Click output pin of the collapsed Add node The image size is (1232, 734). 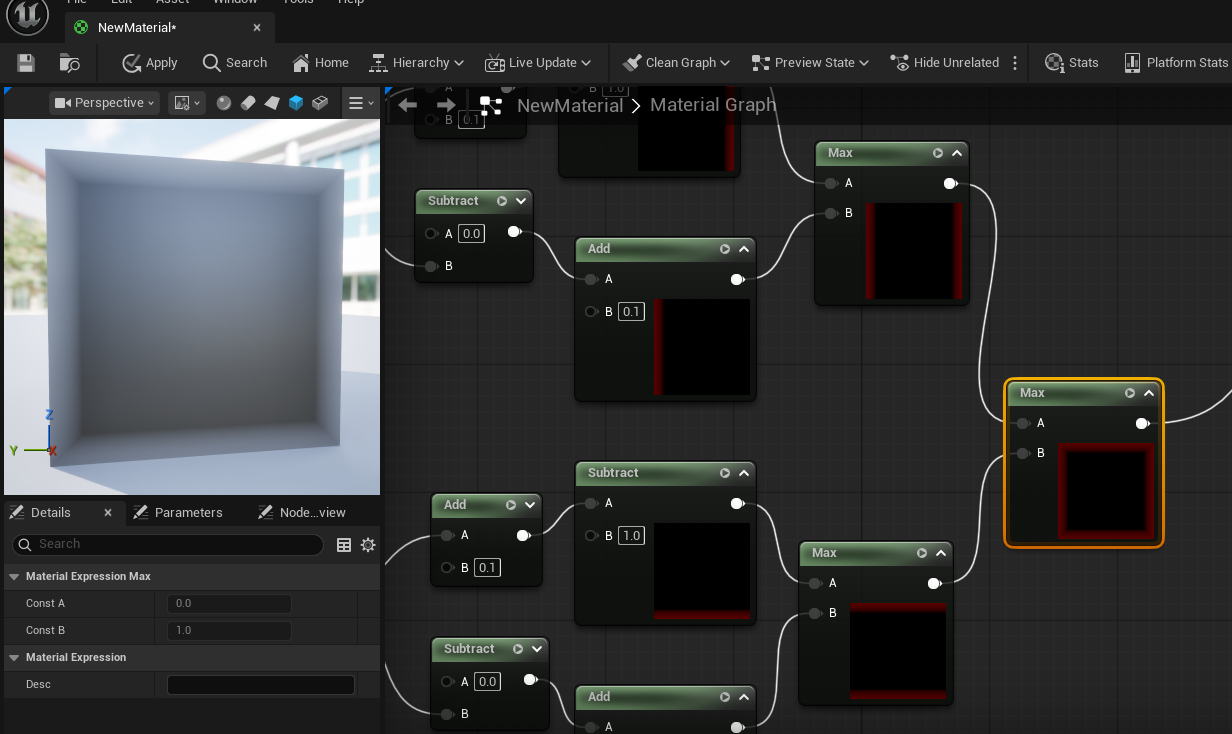click(x=523, y=536)
